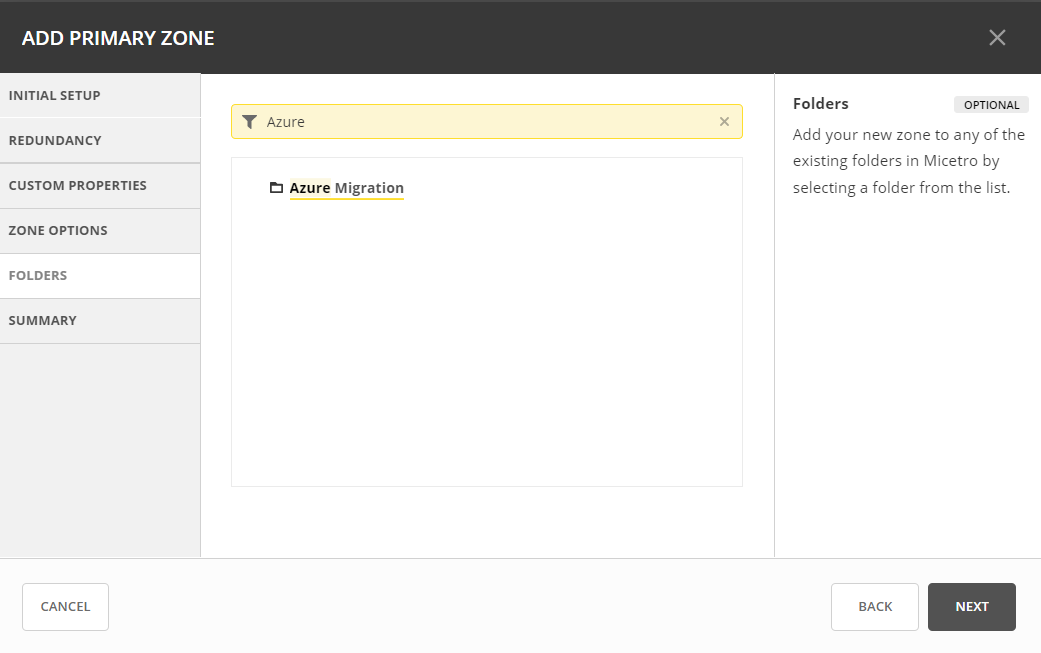Image resolution: width=1041 pixels, height=653 pixels.
Task: Open the Redundancy step
Action: [x=100, y=141]
